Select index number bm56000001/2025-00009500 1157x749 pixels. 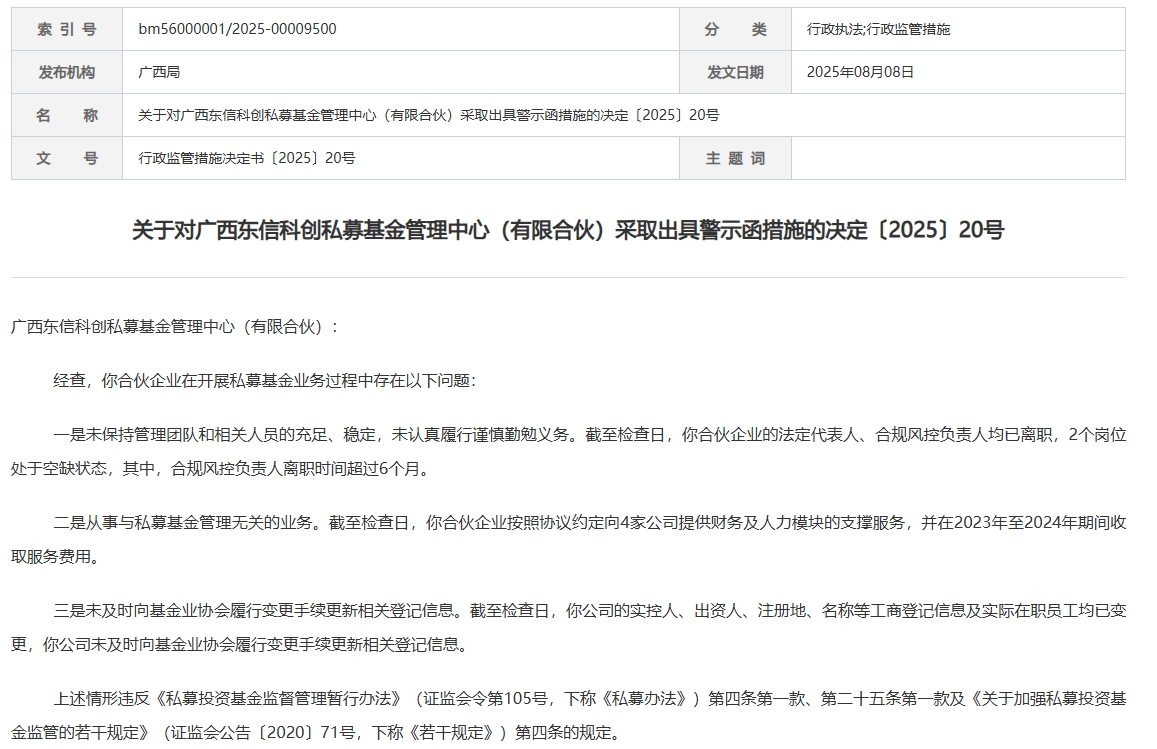(x=237, y=29)
